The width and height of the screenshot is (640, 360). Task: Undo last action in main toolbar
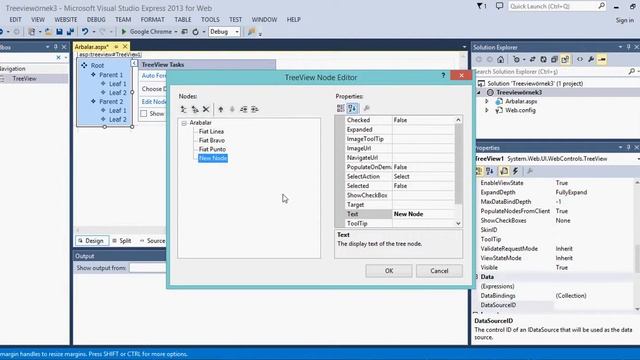pos(85,31)
